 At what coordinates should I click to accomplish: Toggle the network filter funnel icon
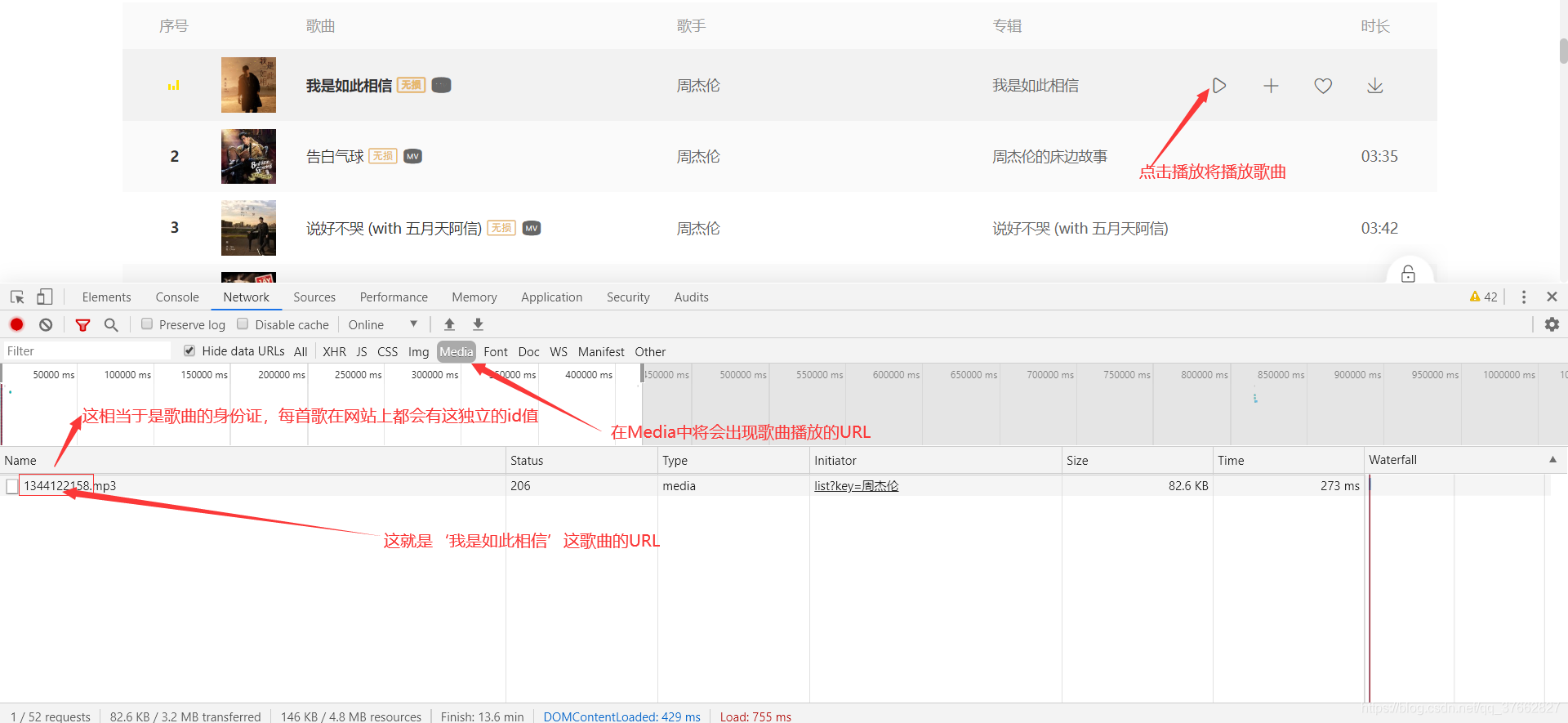click(82, 325)
